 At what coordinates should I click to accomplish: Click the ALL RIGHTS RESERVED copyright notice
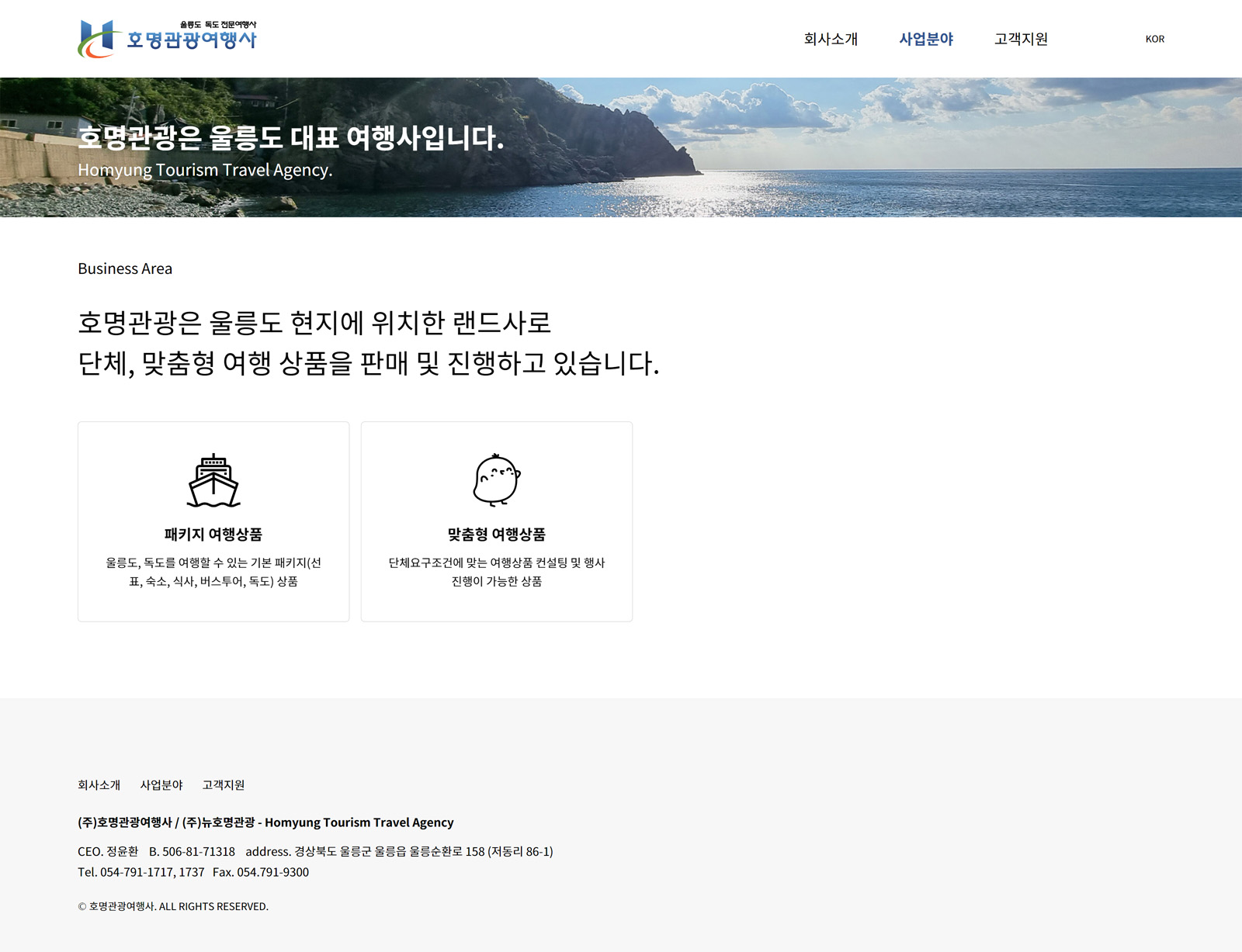click(x=173, y=906)
